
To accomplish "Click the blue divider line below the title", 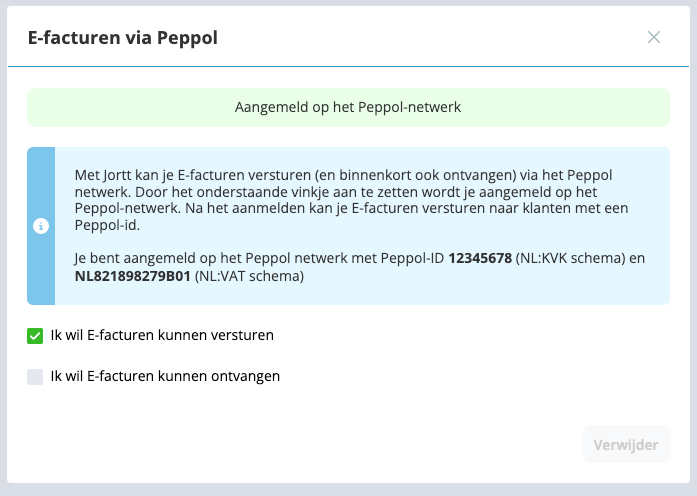I will tap(348, 67).
